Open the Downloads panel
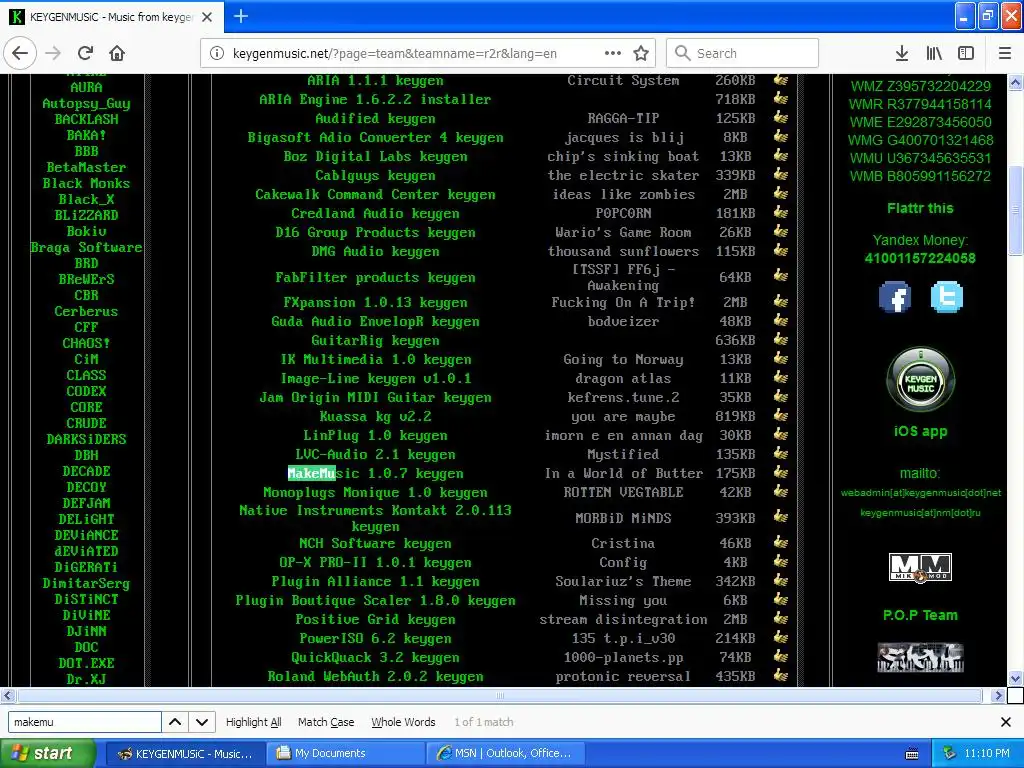The image size is (1024, 768). (901, 53)
